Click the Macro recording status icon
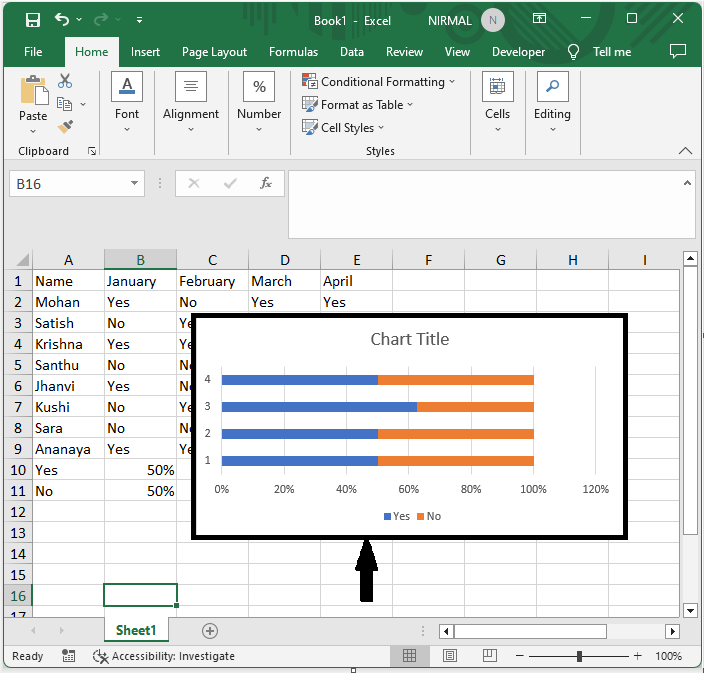Viewport: 704px width, 673px height. pyautogui.click(x=68, y=655)
